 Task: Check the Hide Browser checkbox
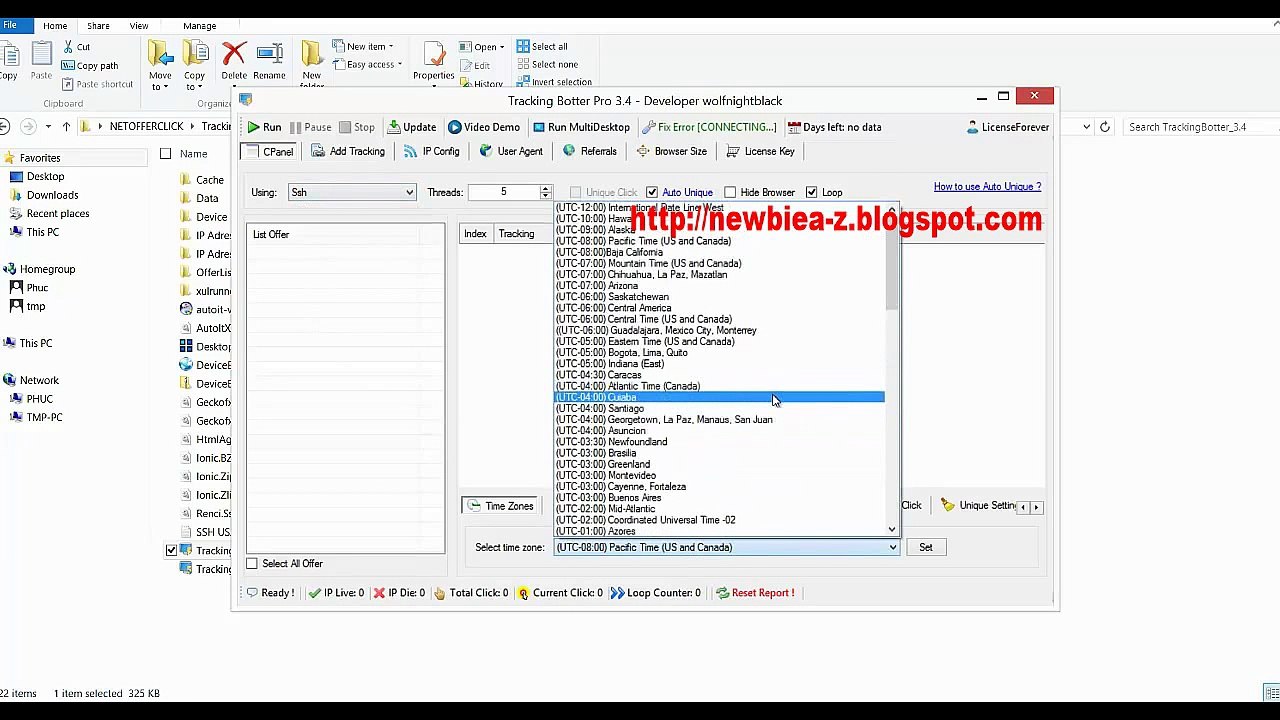tap(730, 192)
